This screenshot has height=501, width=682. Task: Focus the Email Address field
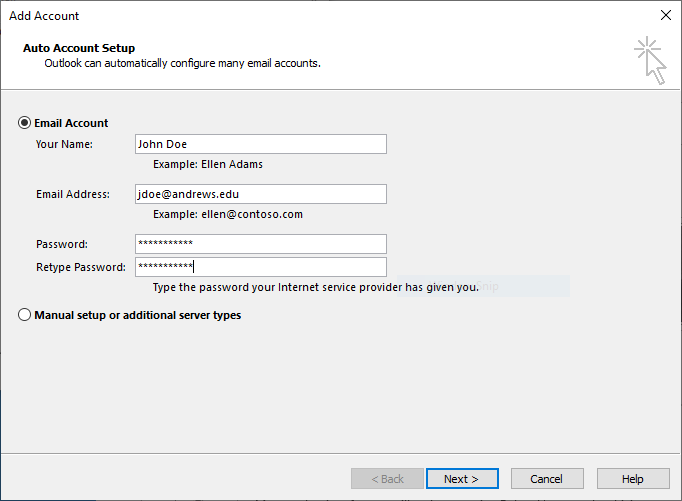[261, 194]
